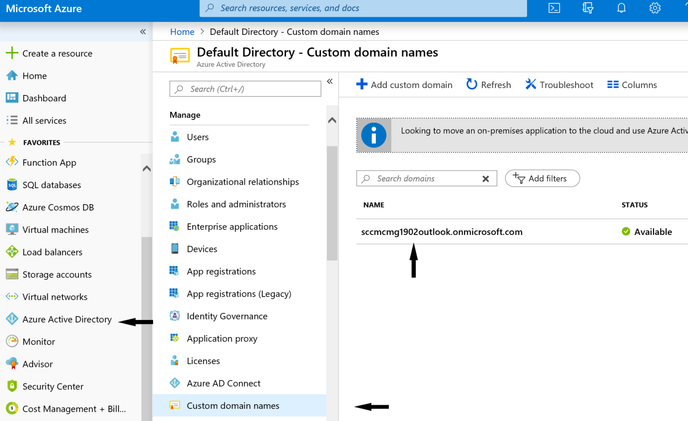Click the green plus Create a resource icon

[12, 53]
